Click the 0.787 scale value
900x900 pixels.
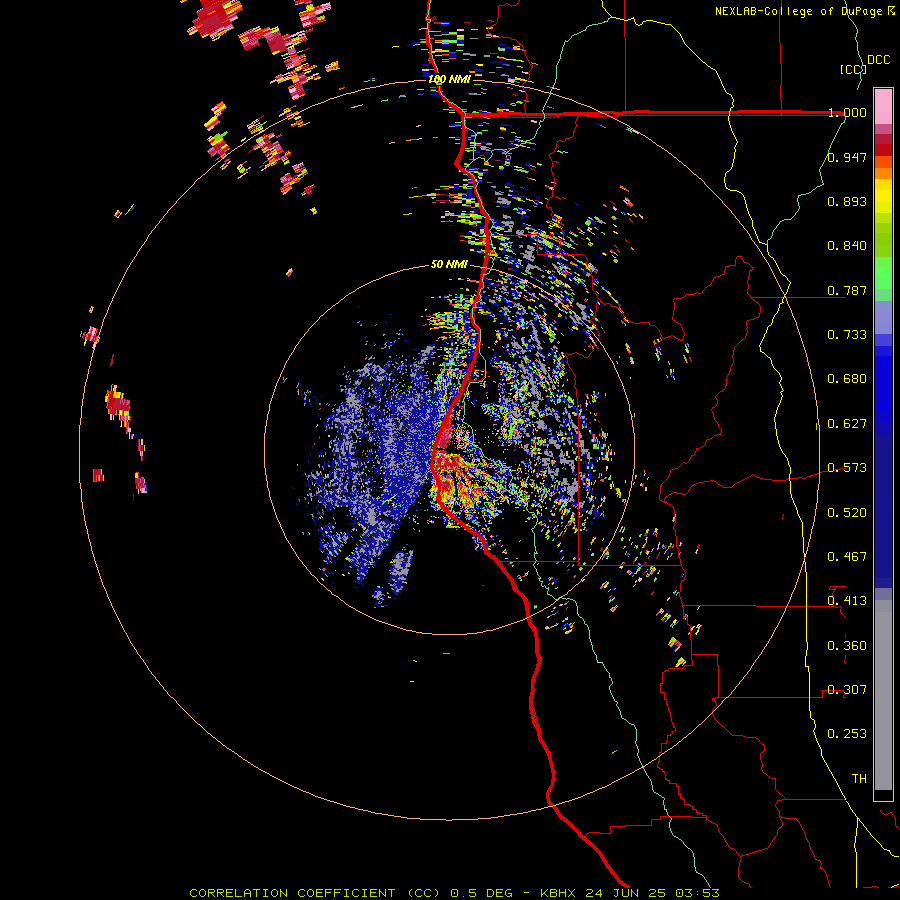tap(847, 290)
